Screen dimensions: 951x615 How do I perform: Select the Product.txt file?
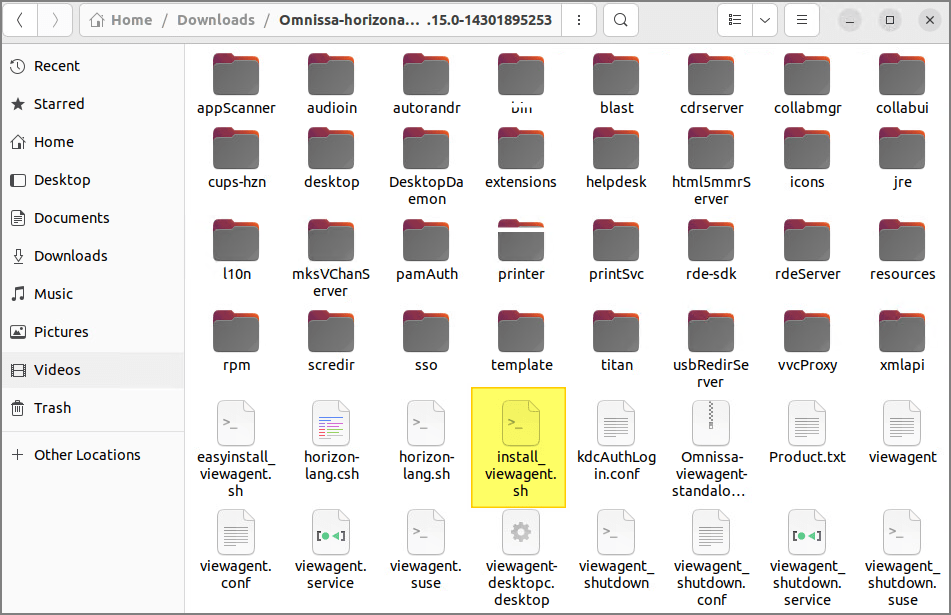[x=806, y=424]
